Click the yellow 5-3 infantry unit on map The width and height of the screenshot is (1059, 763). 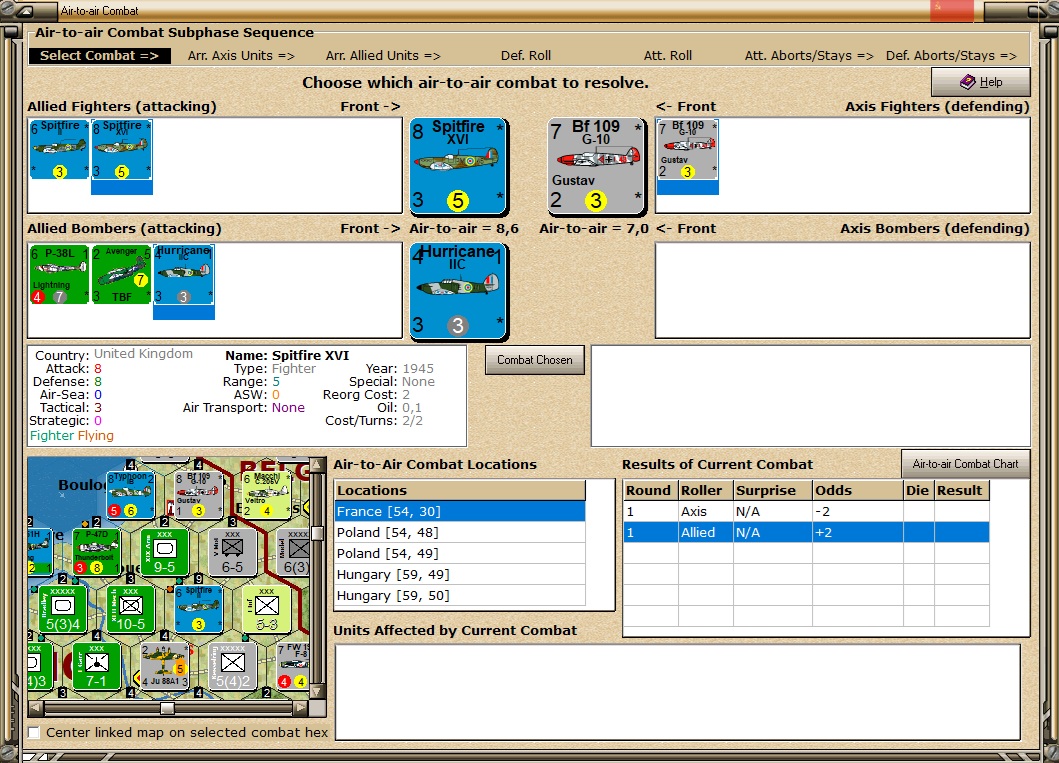[266, 609]
